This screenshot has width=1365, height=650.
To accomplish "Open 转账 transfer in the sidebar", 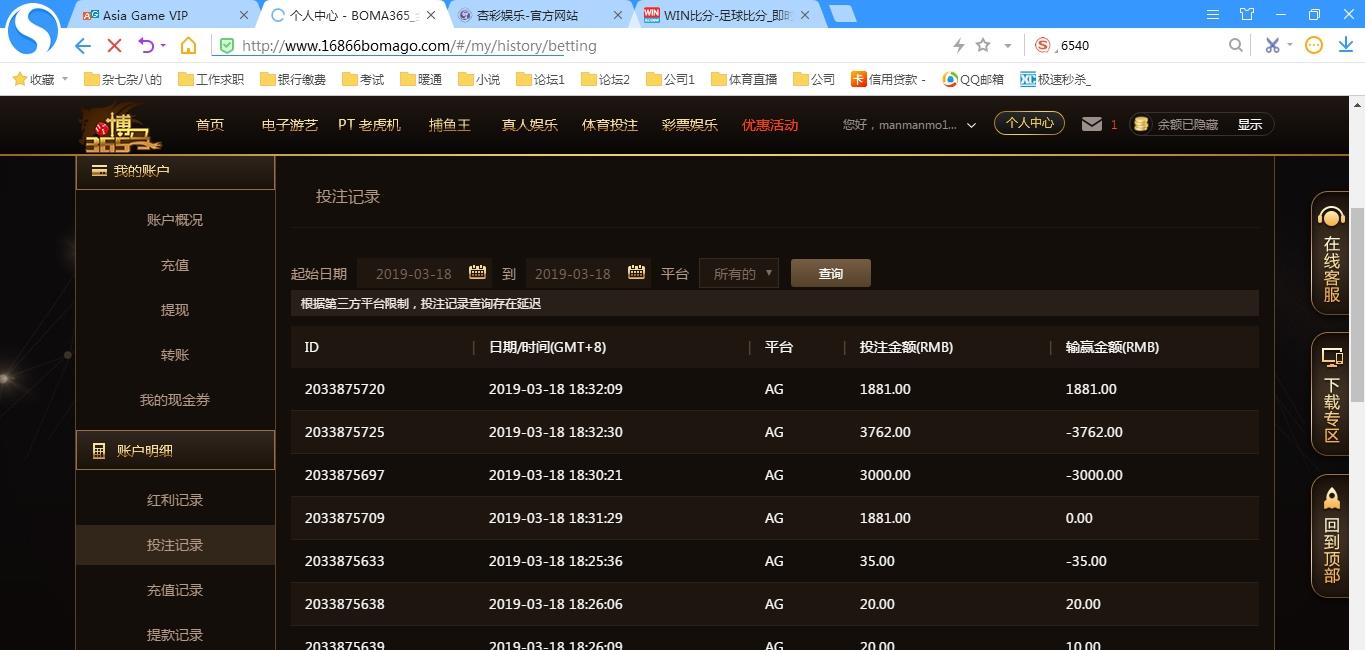I will tap(175, 355).
